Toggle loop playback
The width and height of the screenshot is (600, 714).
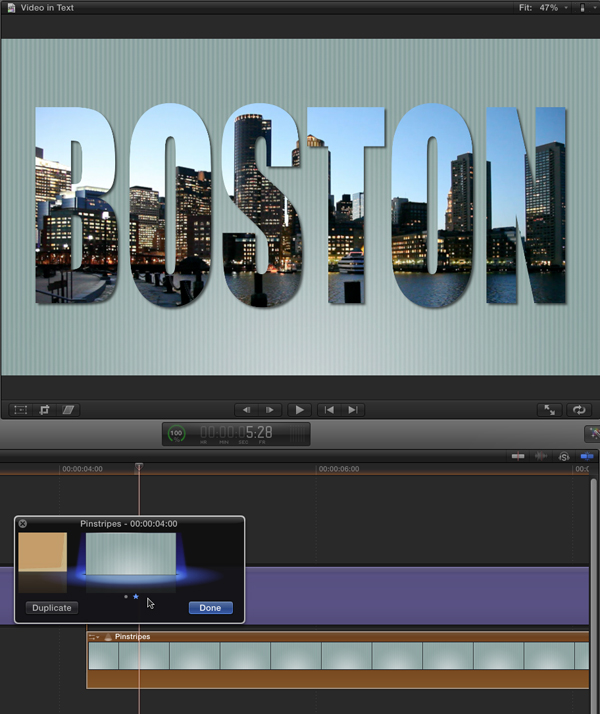tap(579, 410)
